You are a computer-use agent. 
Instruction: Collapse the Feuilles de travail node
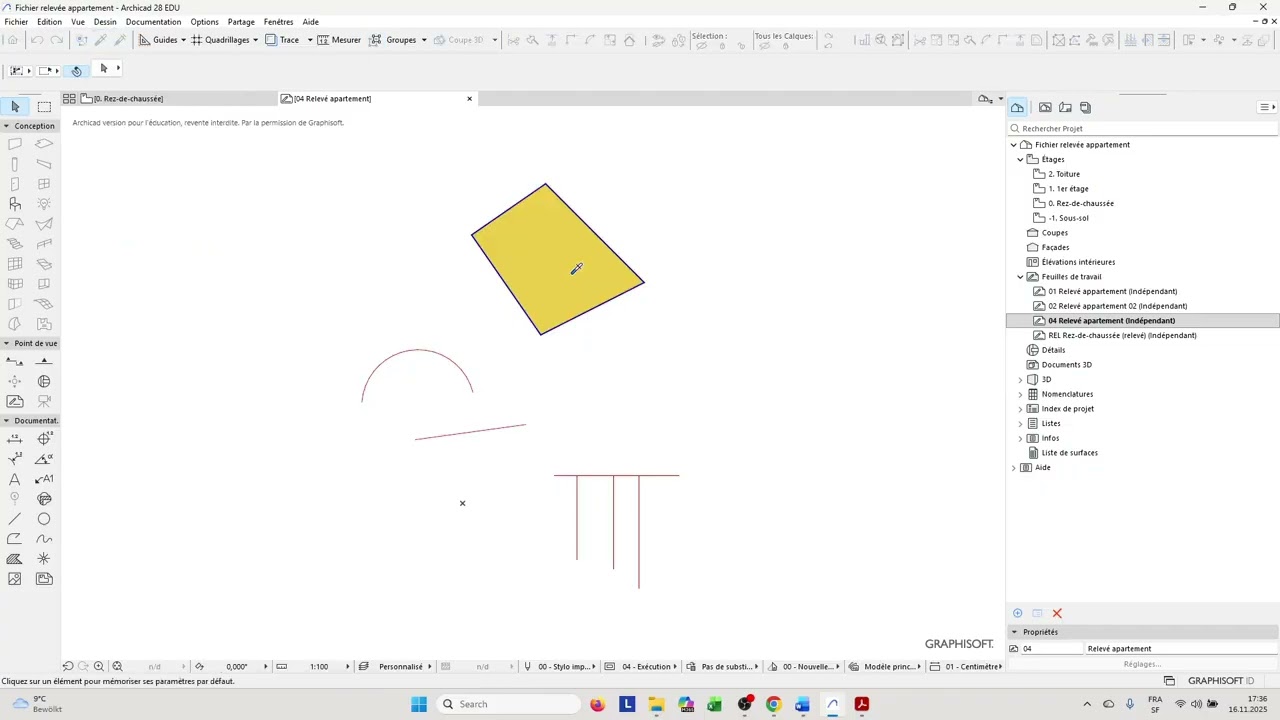(x=1020, y=277)
